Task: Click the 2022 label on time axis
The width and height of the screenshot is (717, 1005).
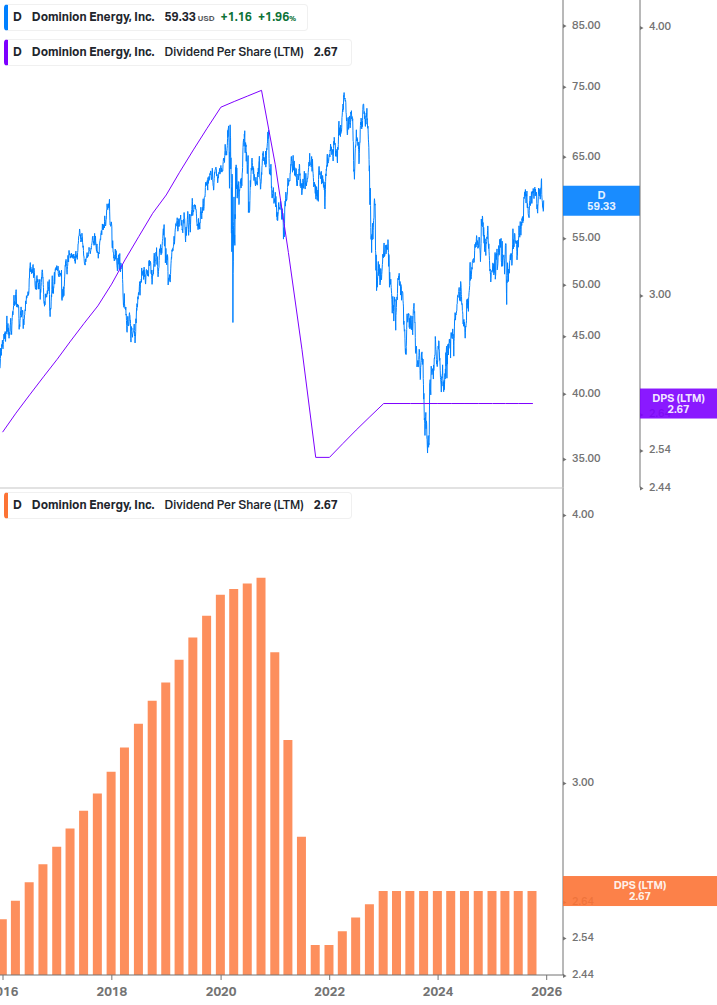Action: coord(329,992)
